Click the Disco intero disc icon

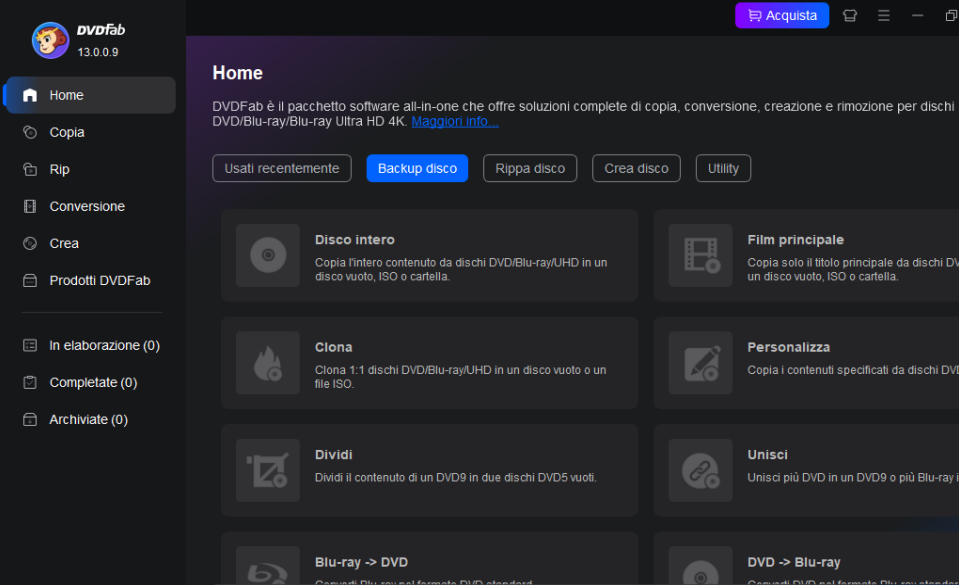pos(268,255)
